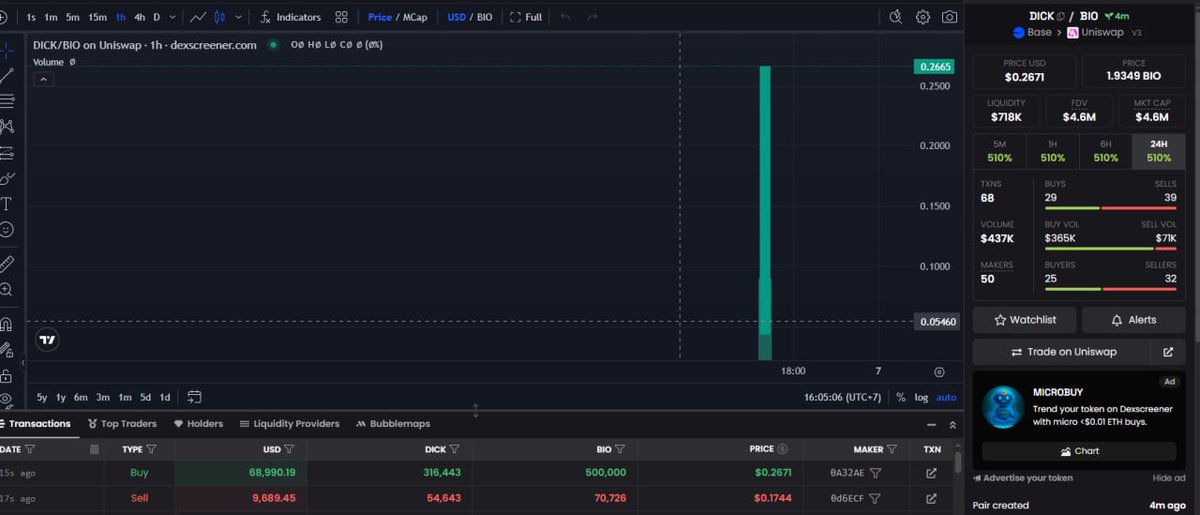Open price Alerts
The height and width of the screenshot is (515, 1200).
pos(1134,320)
